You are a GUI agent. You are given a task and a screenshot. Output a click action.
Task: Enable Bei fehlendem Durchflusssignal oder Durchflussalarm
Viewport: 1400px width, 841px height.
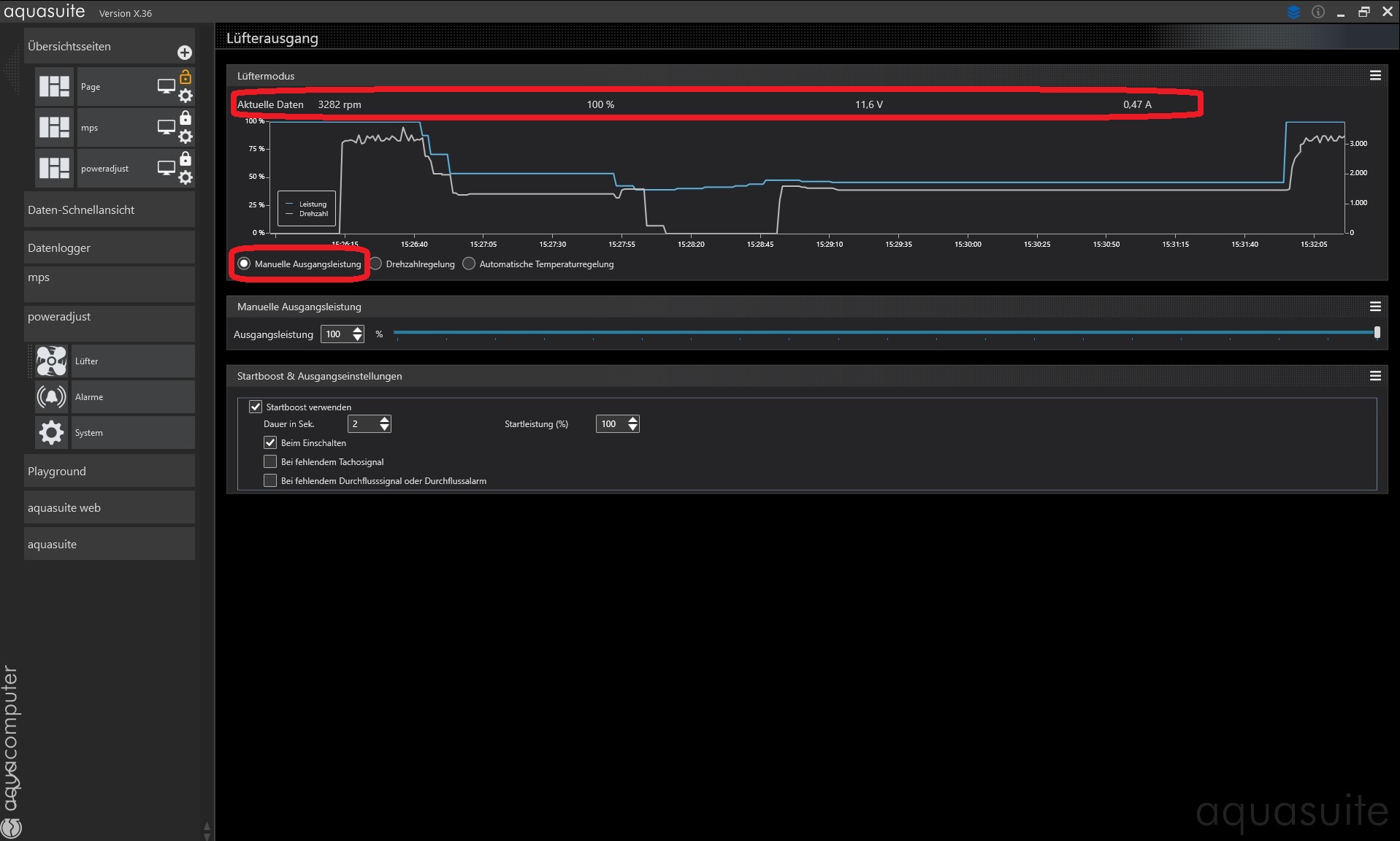pyautogui.click(x=270, y=480)
